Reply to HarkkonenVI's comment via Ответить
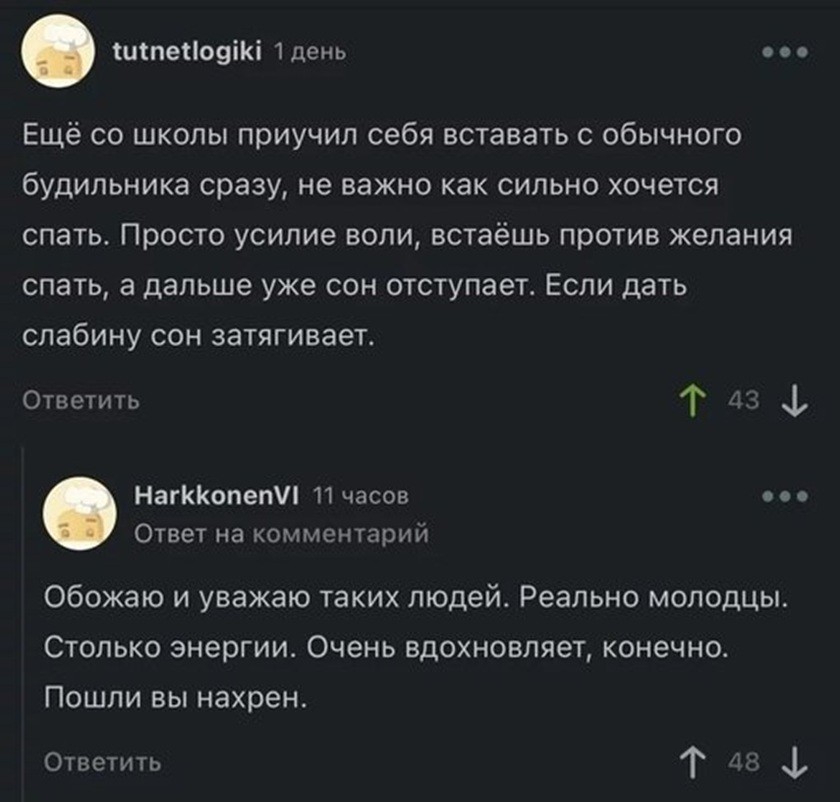840x802 pixels. click(102, 762)
